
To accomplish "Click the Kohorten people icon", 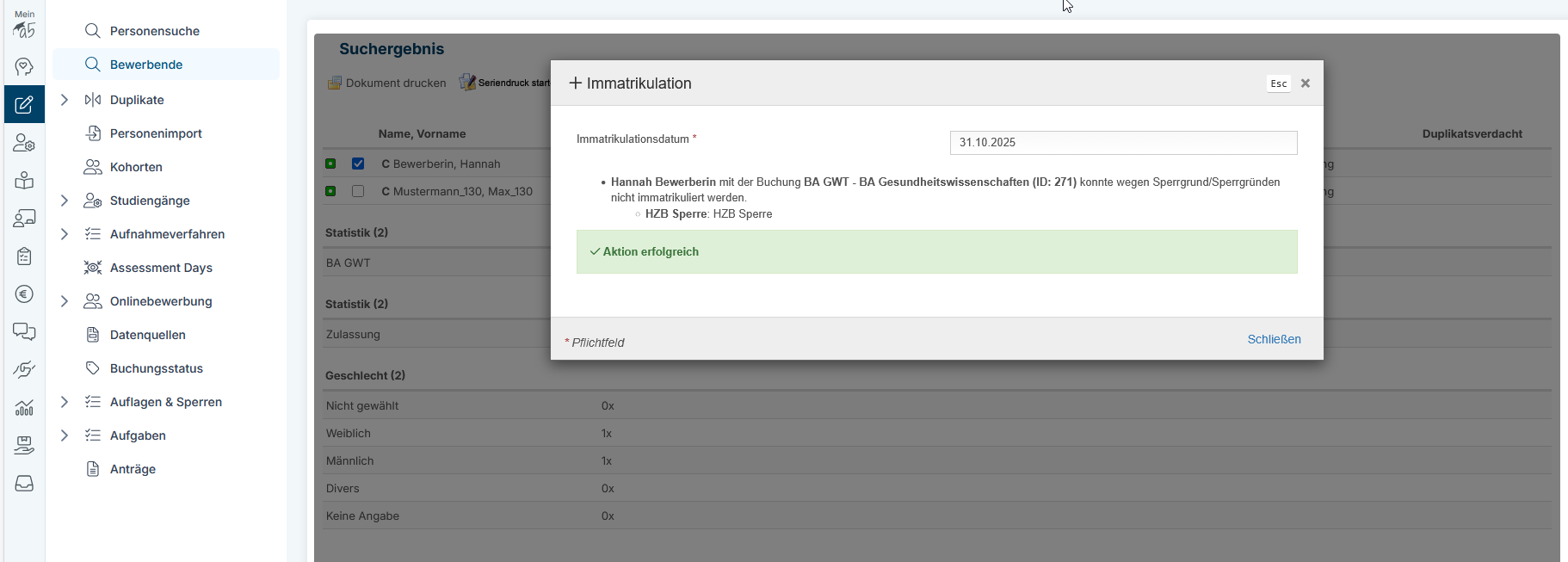I will tap(93, 167).
